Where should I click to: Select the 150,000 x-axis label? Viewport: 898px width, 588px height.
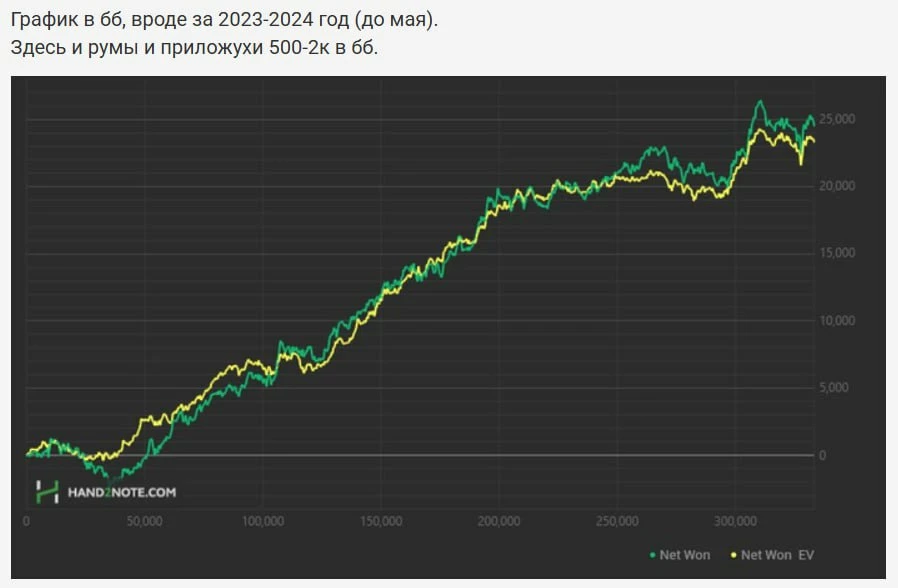click(380, 521)
